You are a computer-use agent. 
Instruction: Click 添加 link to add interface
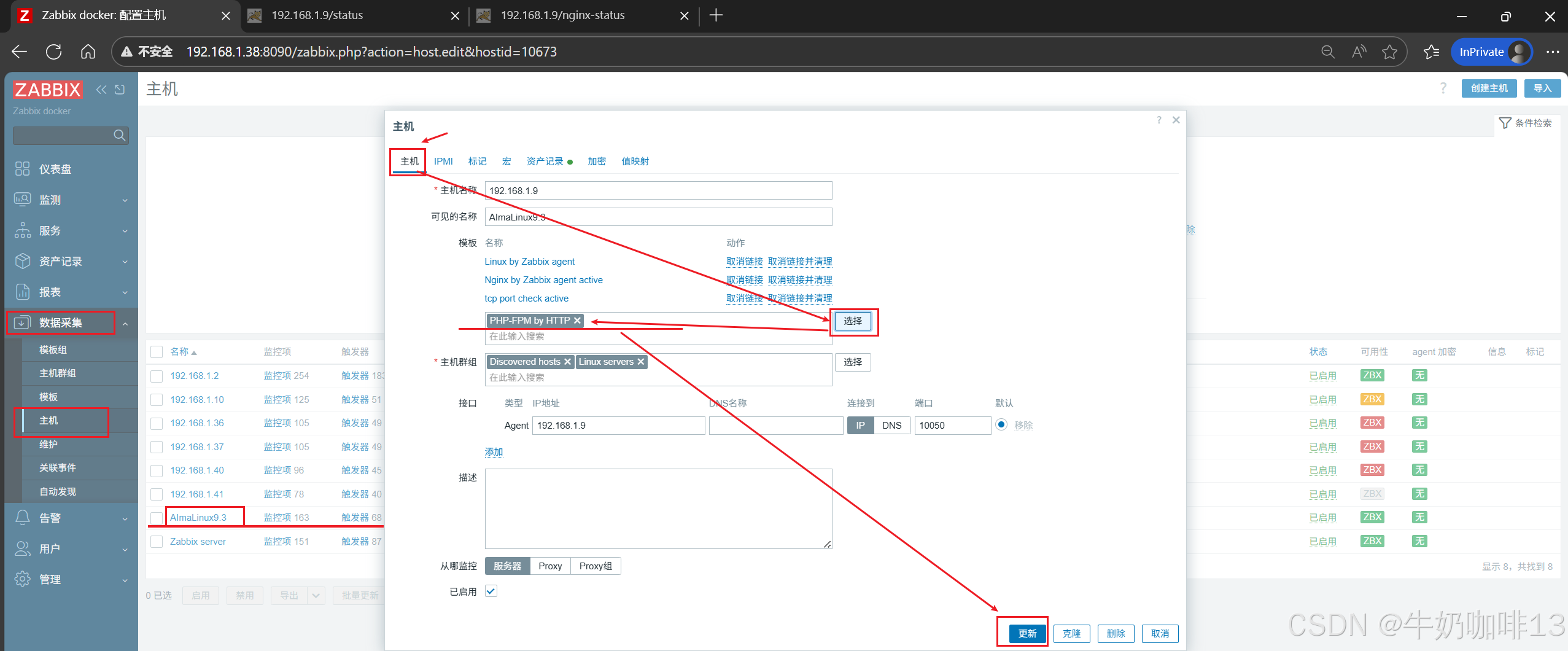point(494,451)
